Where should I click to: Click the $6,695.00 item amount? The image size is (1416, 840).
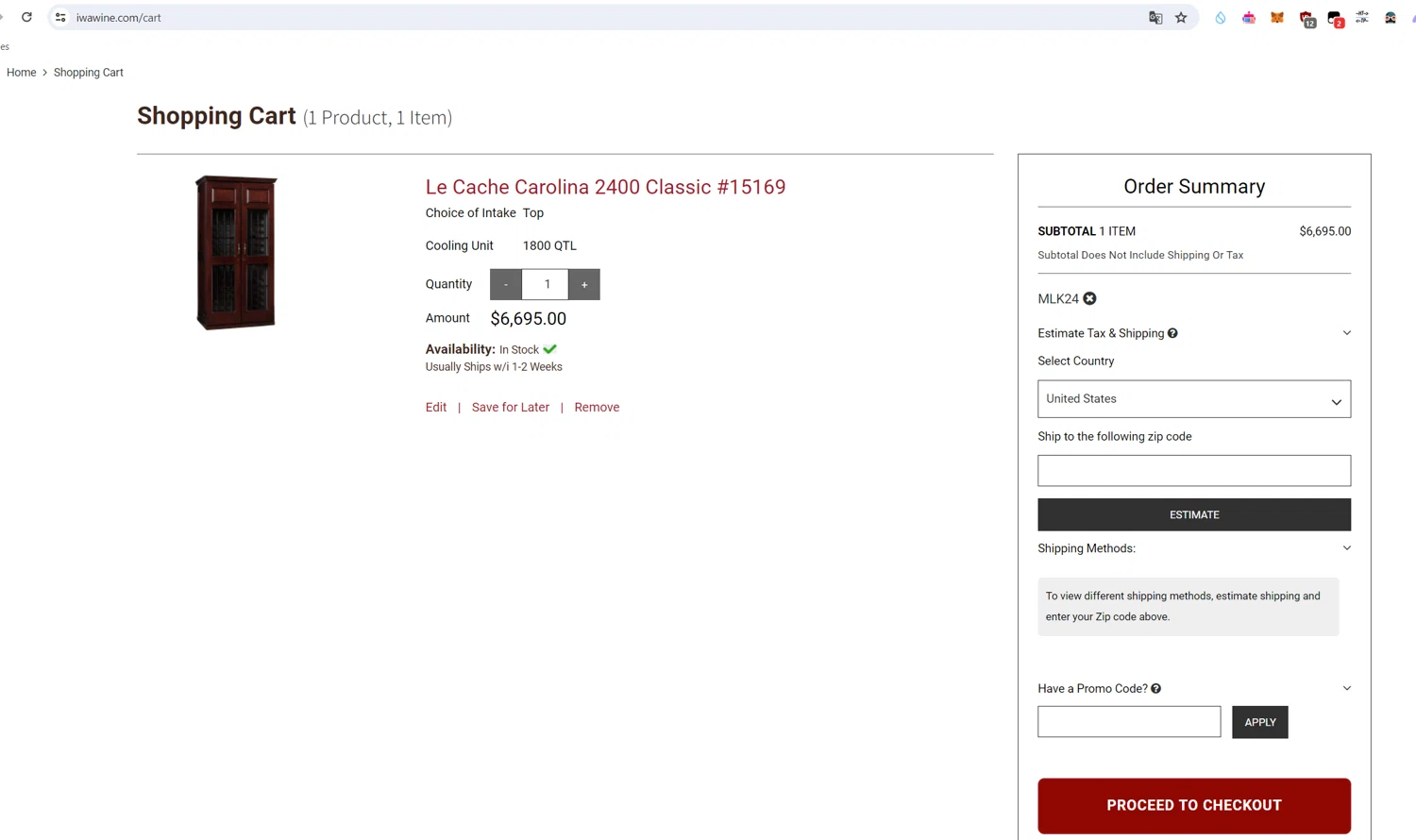point(528,319)
